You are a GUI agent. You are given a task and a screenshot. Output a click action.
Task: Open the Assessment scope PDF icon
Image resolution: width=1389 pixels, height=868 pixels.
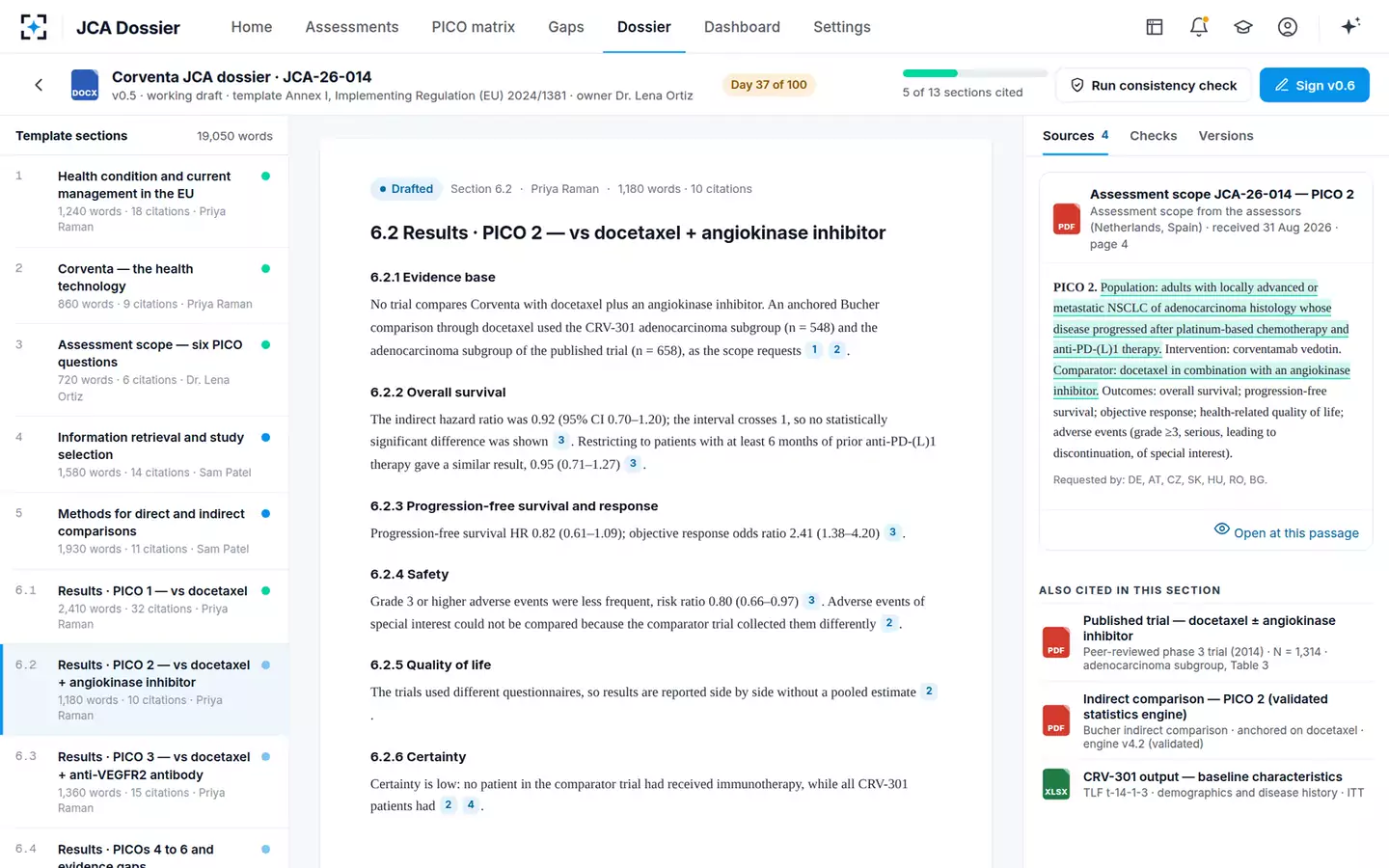point(1066,219)
